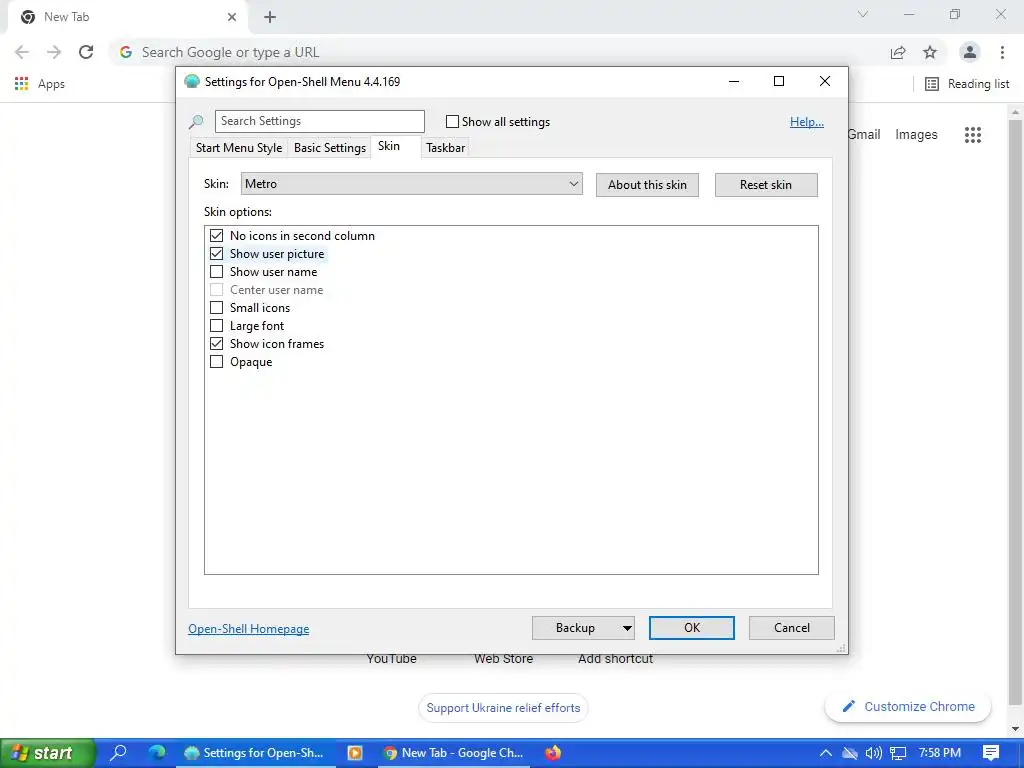Click the 7:58 PM clock
The height and width of the screenshot is (768, 1024).
[x=939, y=753]
